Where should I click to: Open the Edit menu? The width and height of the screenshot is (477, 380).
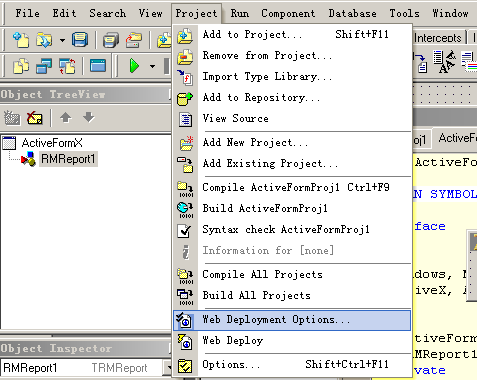64,13
